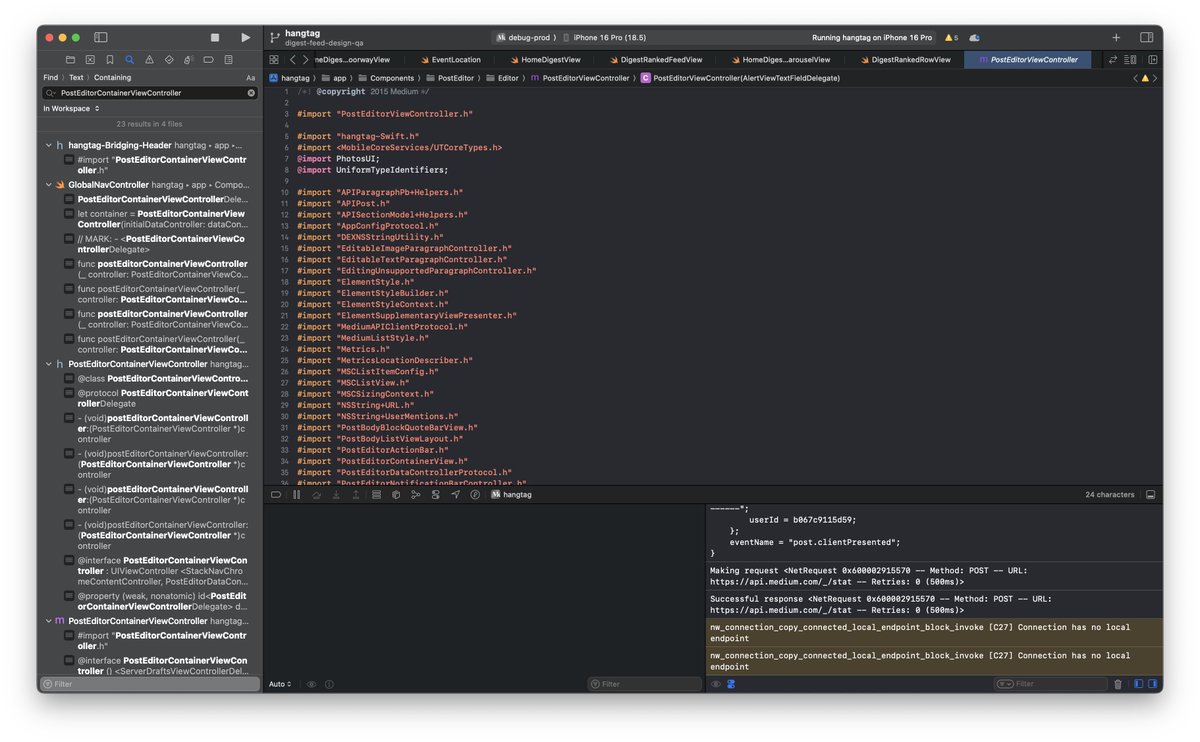1200x742 pixels.
Task: Collapse GlobalNavController search results
Action: coord(48,185)
